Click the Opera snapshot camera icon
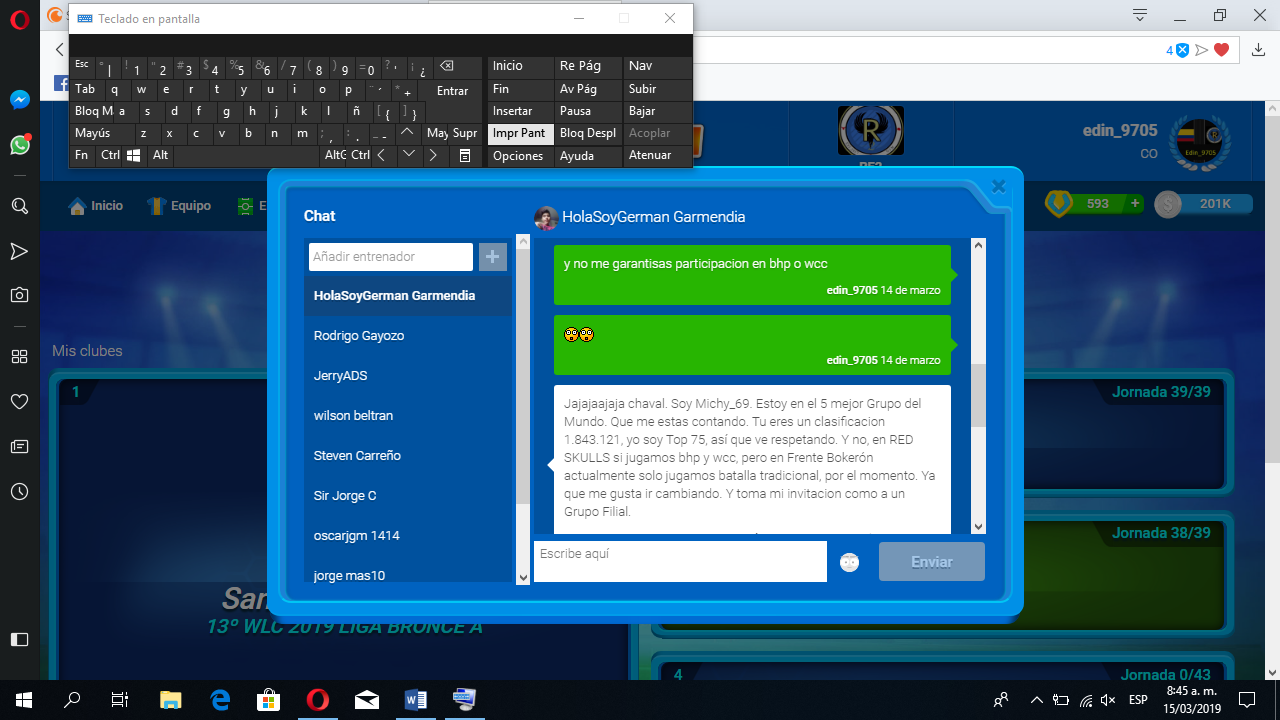The image size is (1280, 720). (19, 295)
